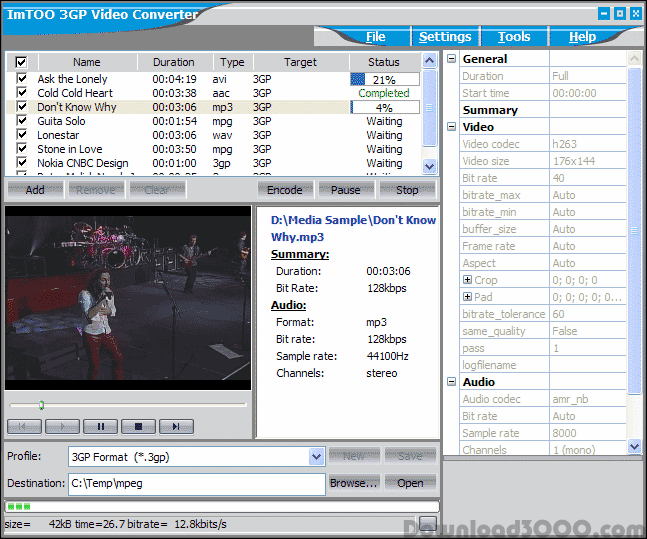Click the previous track playback button
The image size is (647, 539).
(x=24, y=426)
